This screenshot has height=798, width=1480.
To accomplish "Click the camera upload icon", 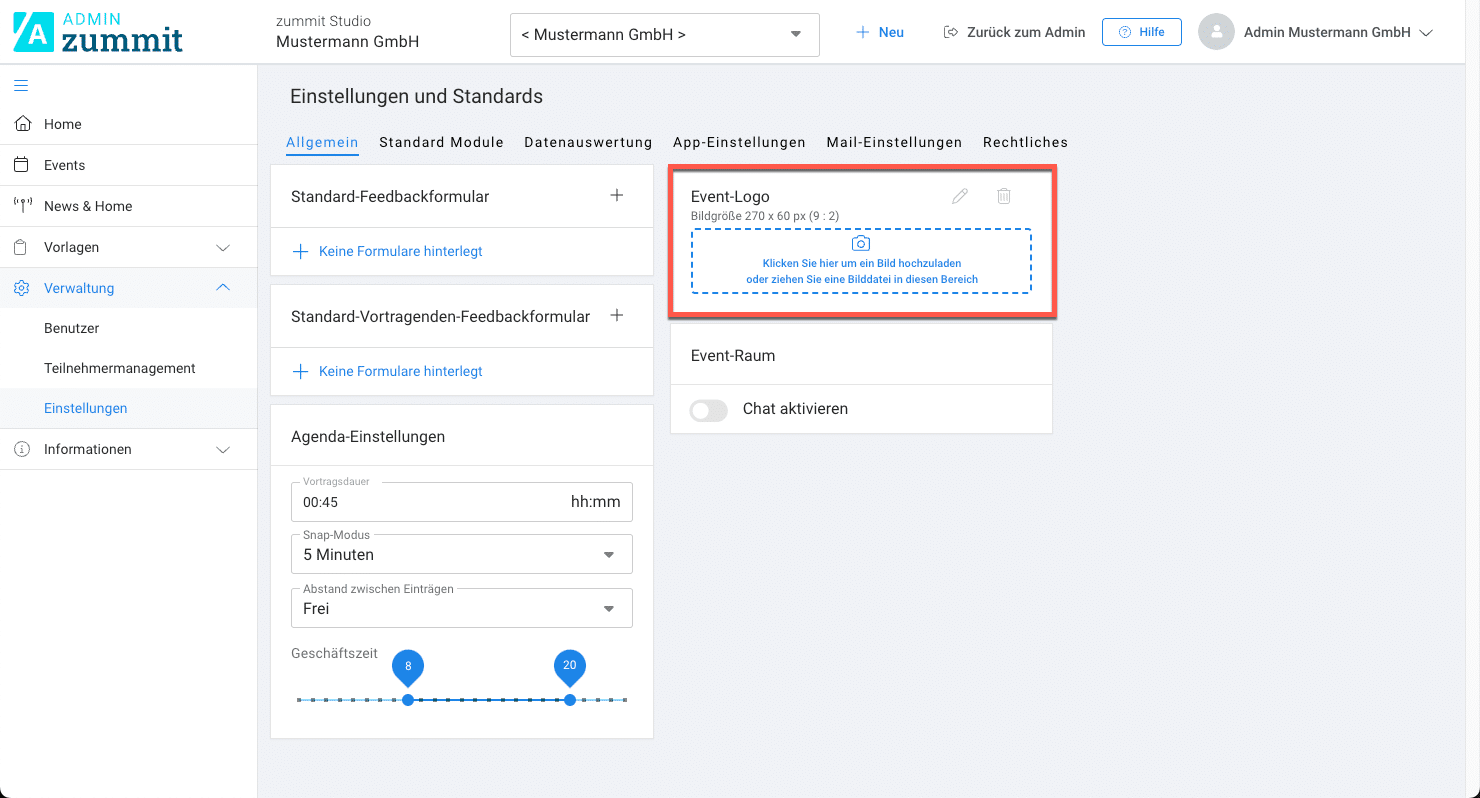I will 861,244.
